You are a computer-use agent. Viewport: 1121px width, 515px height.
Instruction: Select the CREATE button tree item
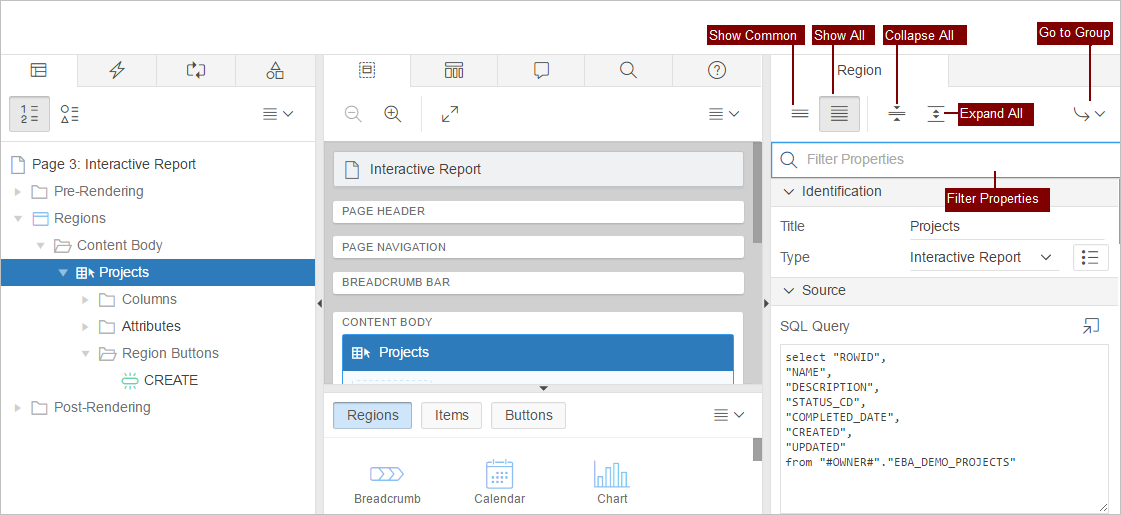[x=170, y=380]
